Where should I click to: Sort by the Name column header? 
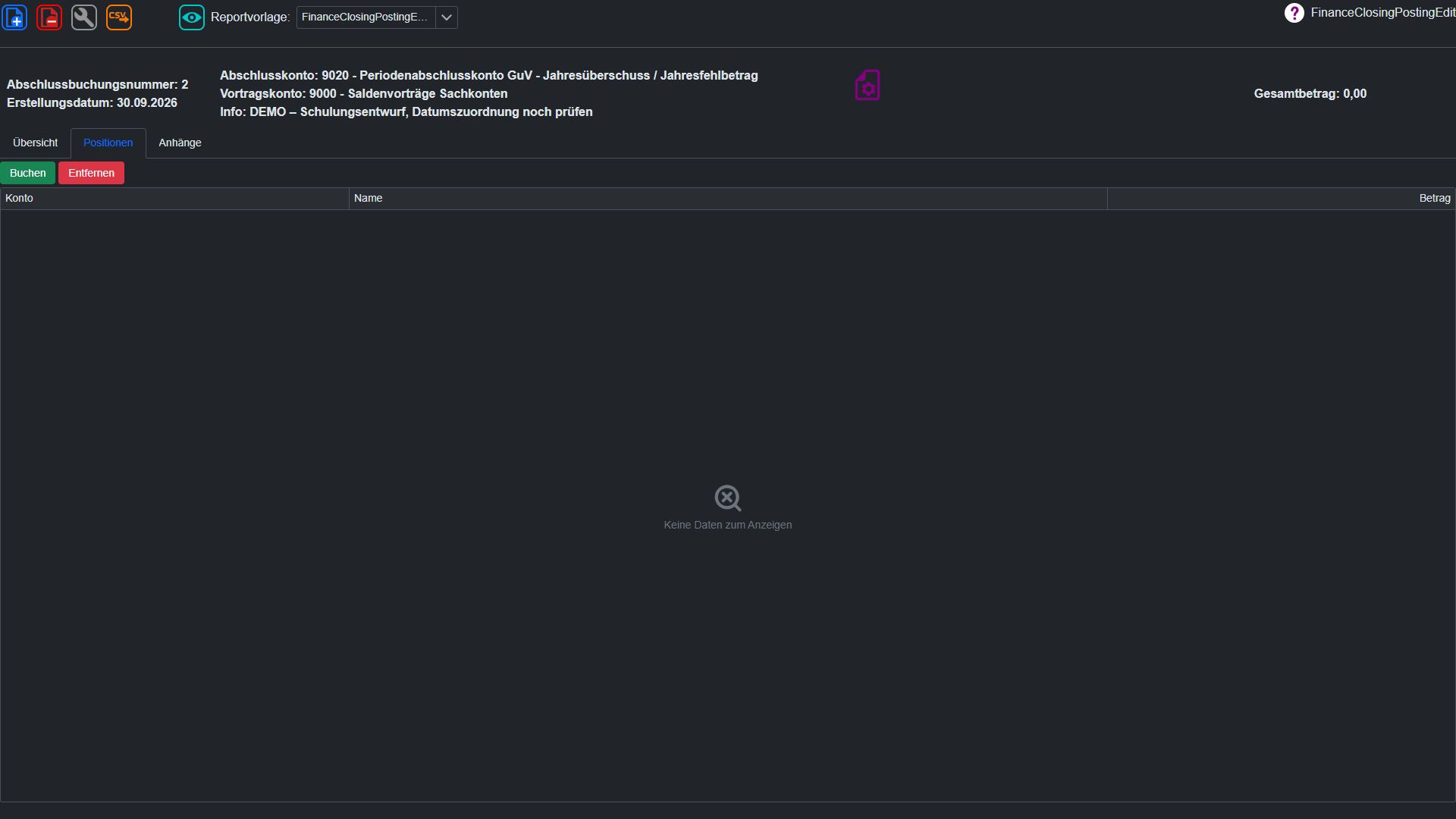728,198
